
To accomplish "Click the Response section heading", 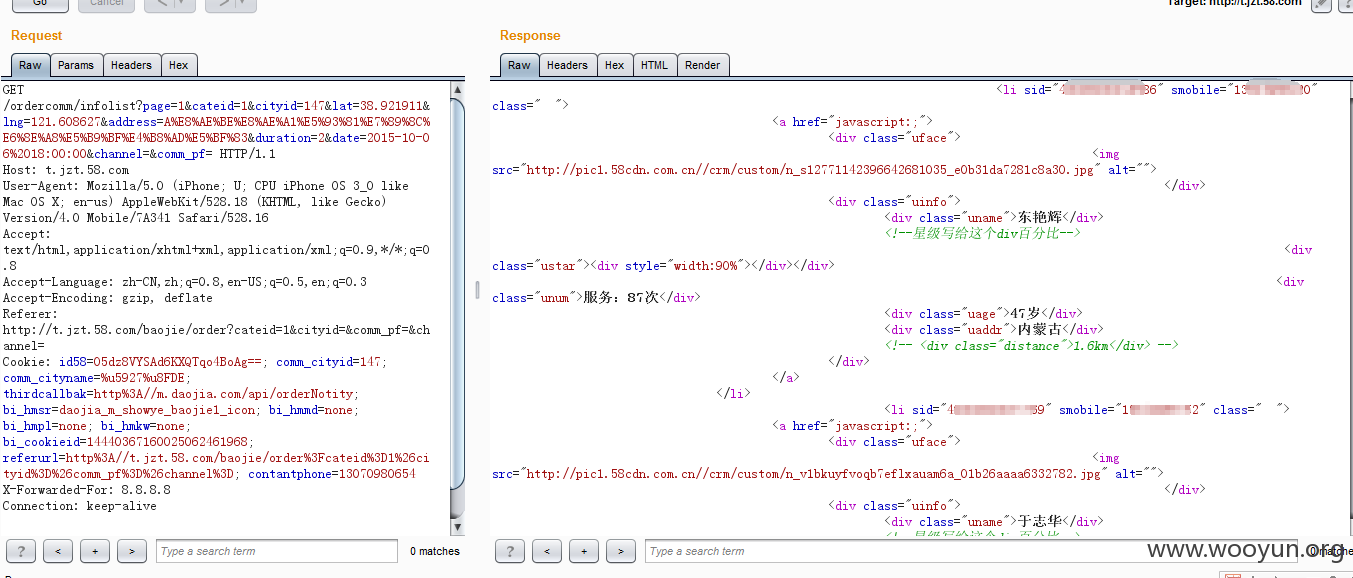I will 530,35.
